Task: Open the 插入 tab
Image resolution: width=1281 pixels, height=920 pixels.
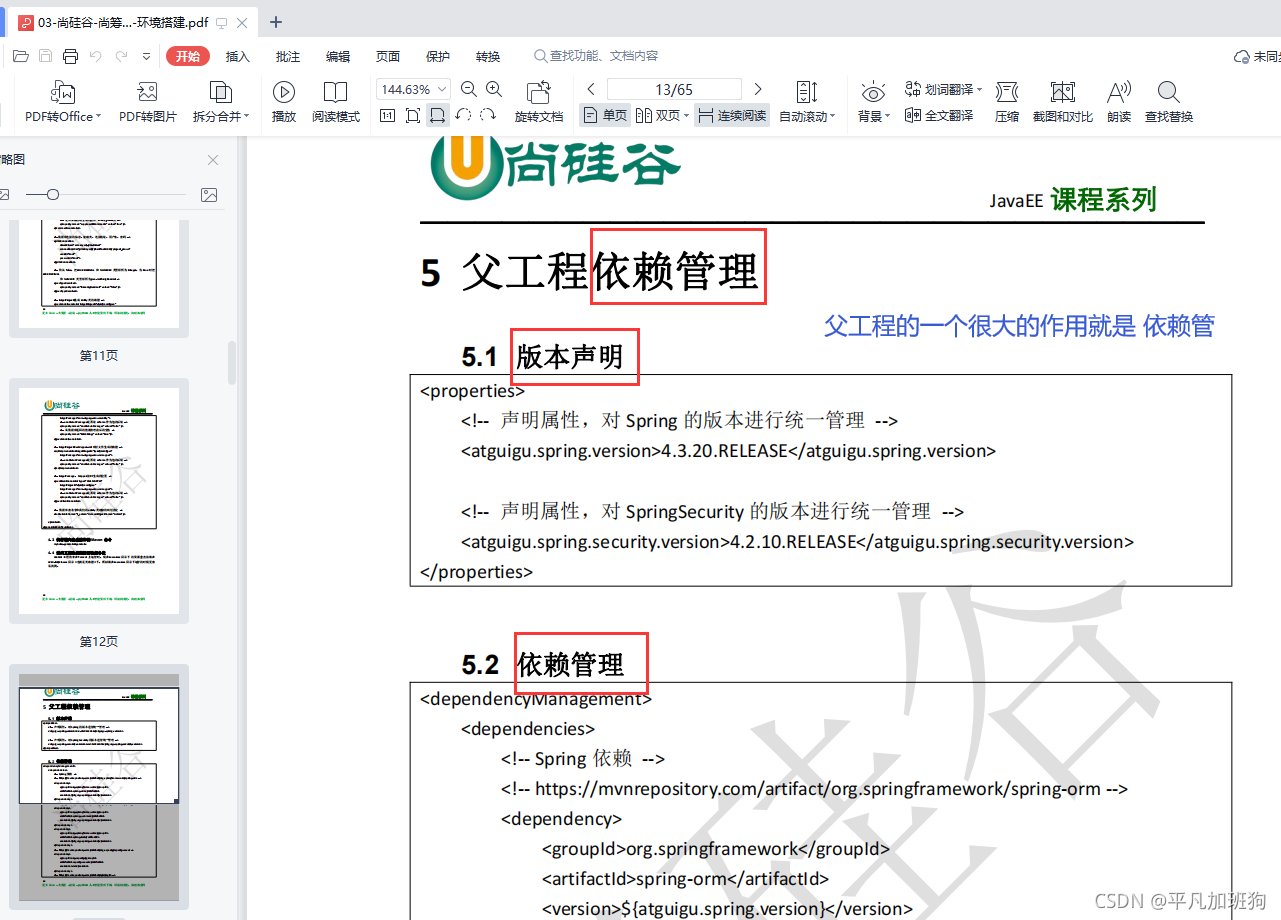Action: 238,56
